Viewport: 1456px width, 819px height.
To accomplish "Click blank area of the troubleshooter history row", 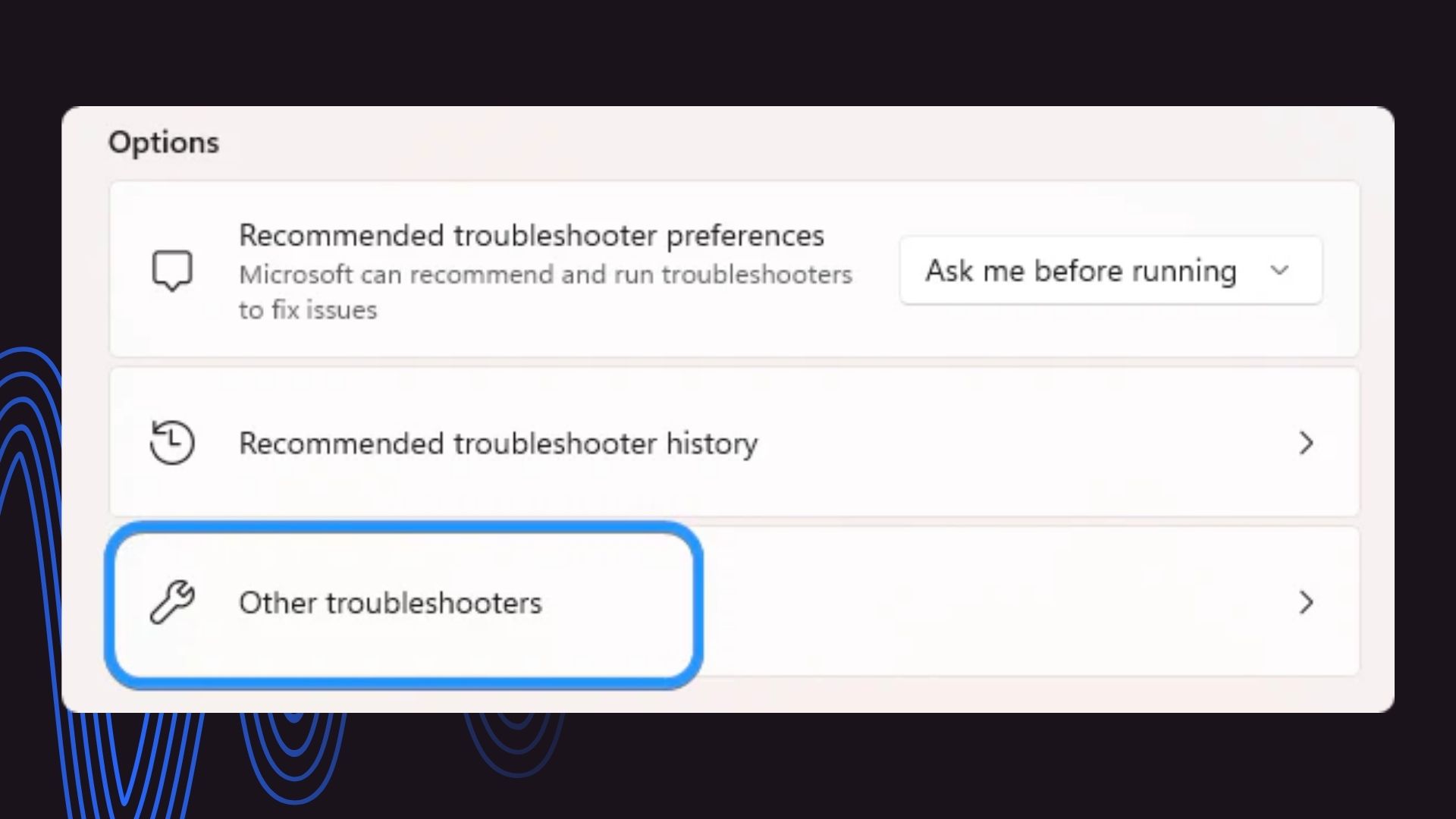I will click(1024, 442).
